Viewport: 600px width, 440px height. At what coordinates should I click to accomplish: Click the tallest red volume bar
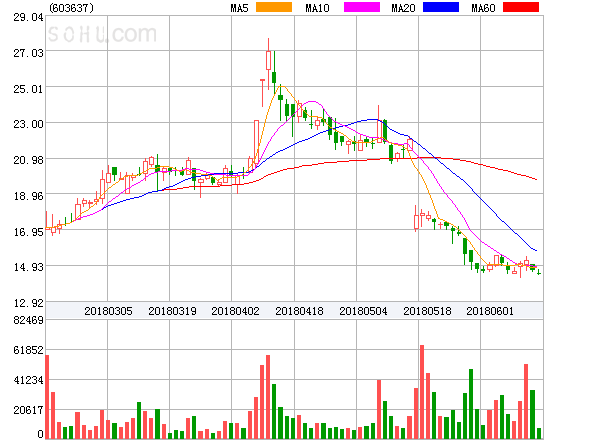coord(422,392)
